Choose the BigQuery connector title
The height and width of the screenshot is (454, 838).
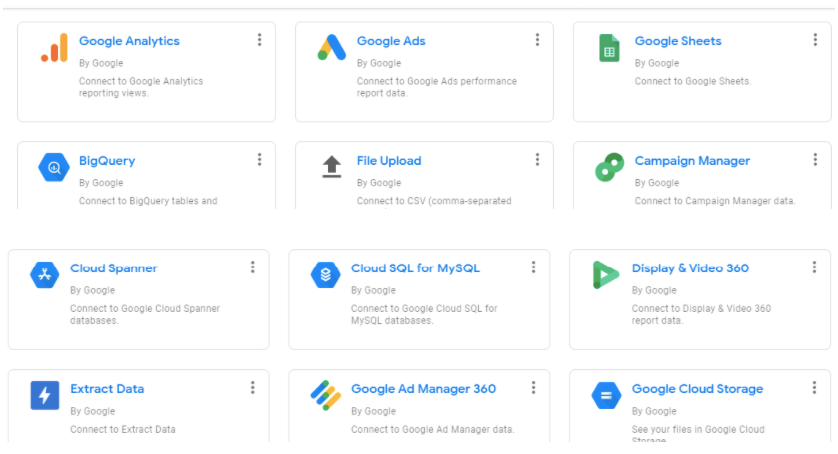coord(107,161)
